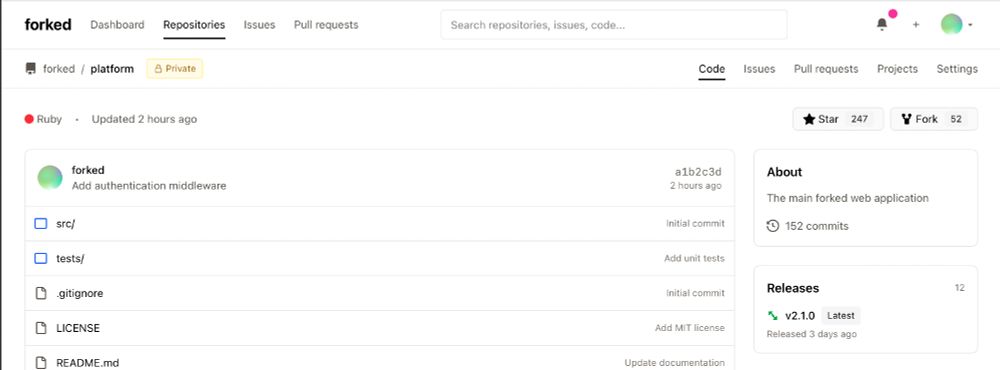
Task: Select the Projects tab
Action: pos(897,69)
